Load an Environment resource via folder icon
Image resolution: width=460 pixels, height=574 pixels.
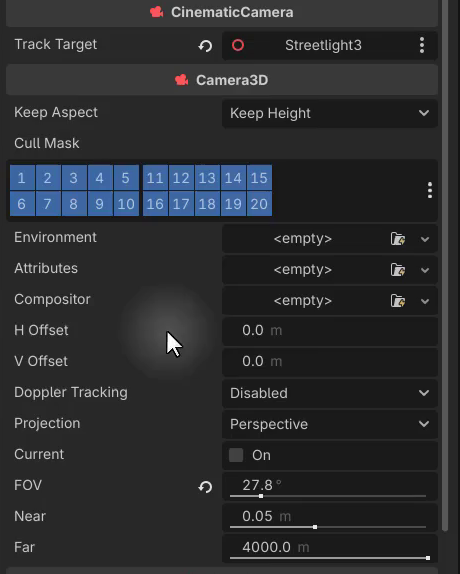tap(398, 239)
